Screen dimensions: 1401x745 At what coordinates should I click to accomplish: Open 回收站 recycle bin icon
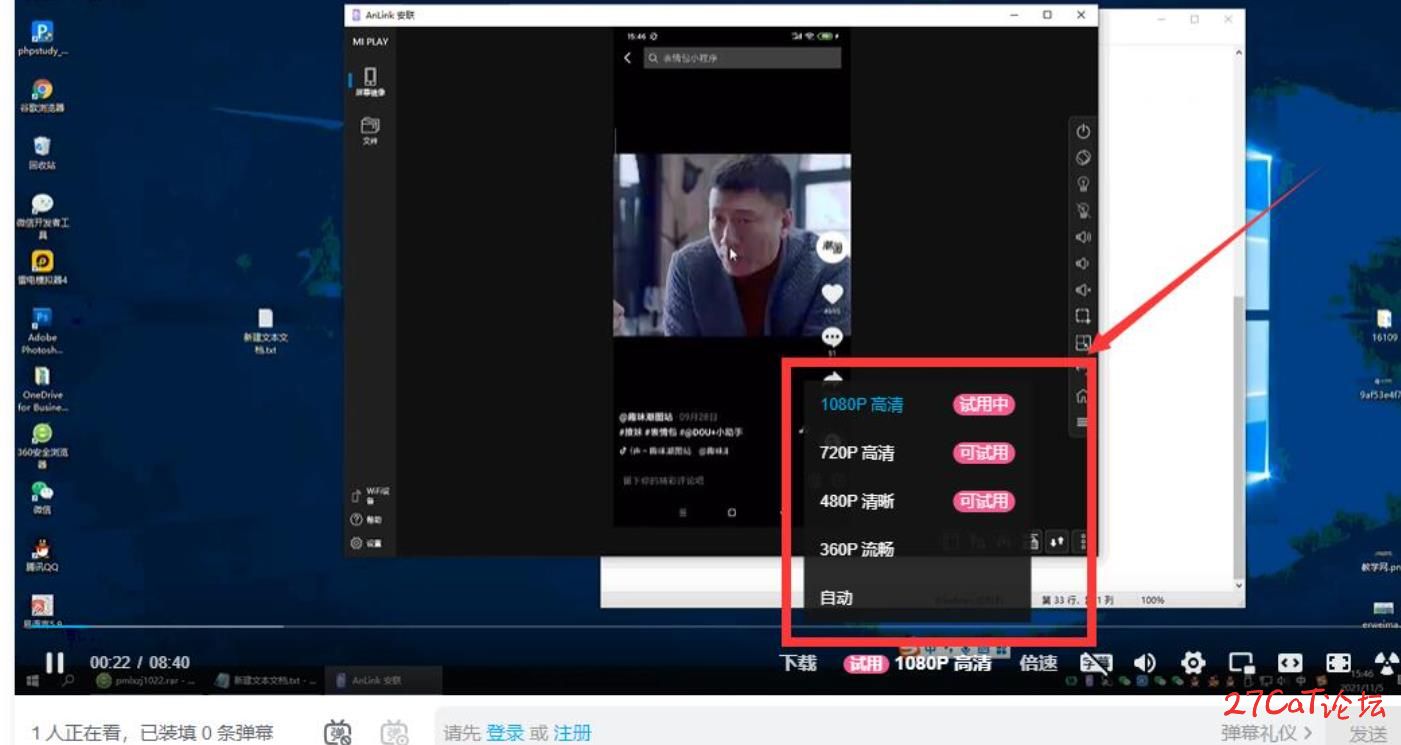43,153
